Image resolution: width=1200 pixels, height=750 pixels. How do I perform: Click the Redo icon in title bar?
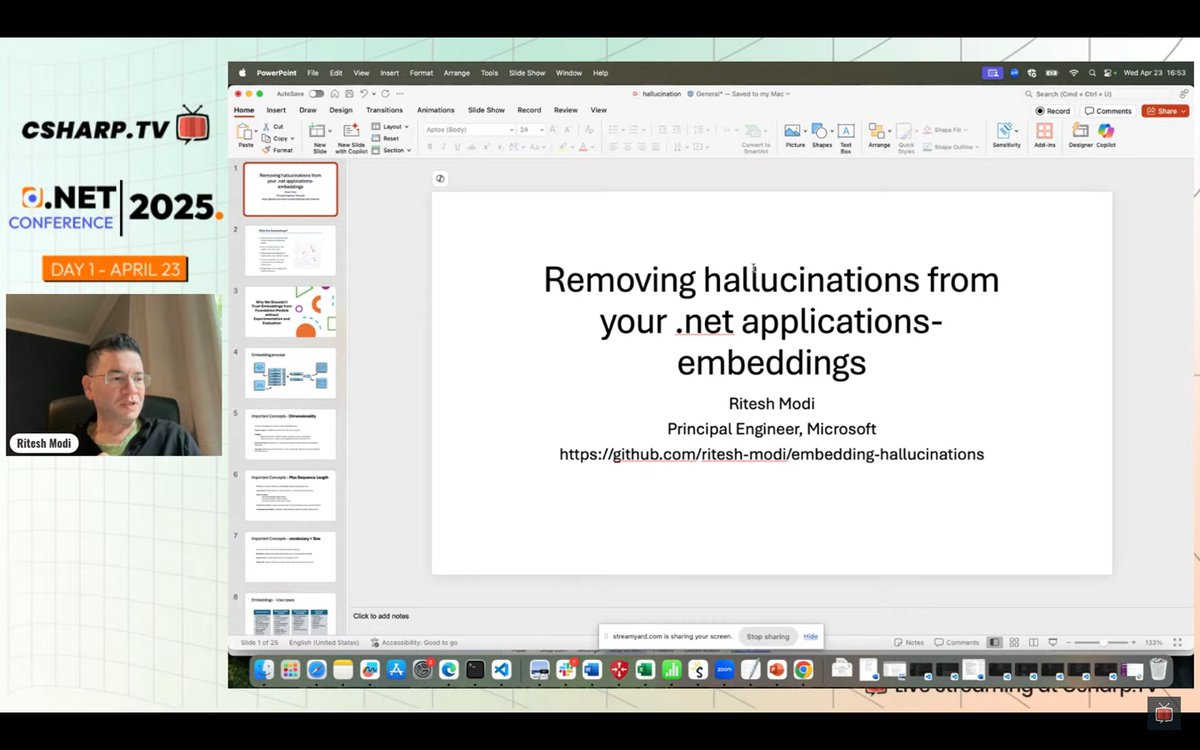(385, 93)
